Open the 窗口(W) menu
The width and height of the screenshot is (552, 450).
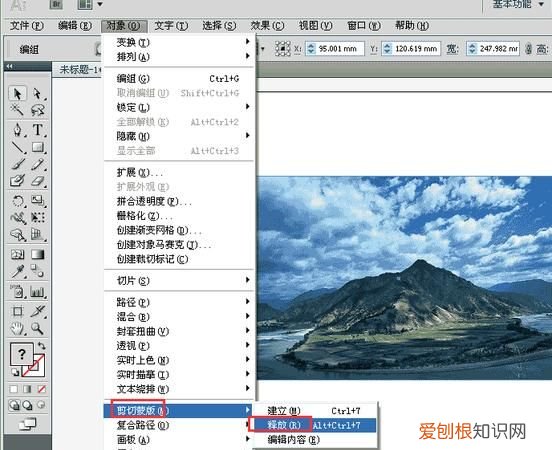364,25
